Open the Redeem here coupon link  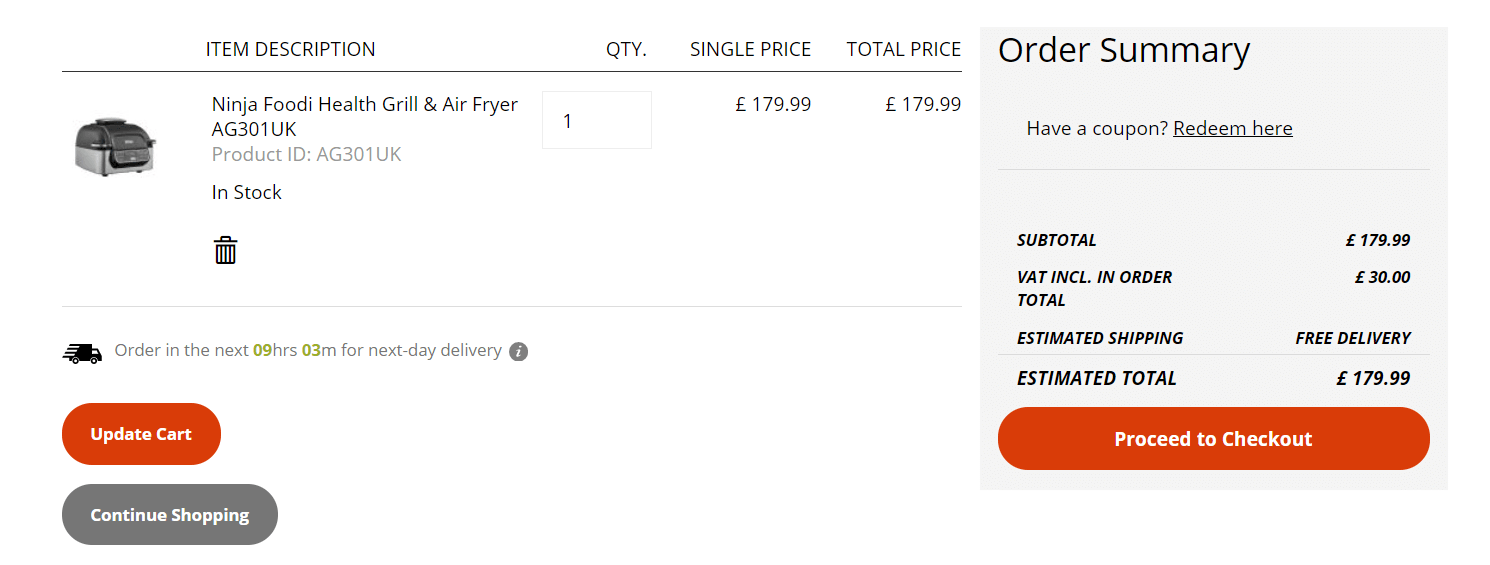[x=1232, y=128]
